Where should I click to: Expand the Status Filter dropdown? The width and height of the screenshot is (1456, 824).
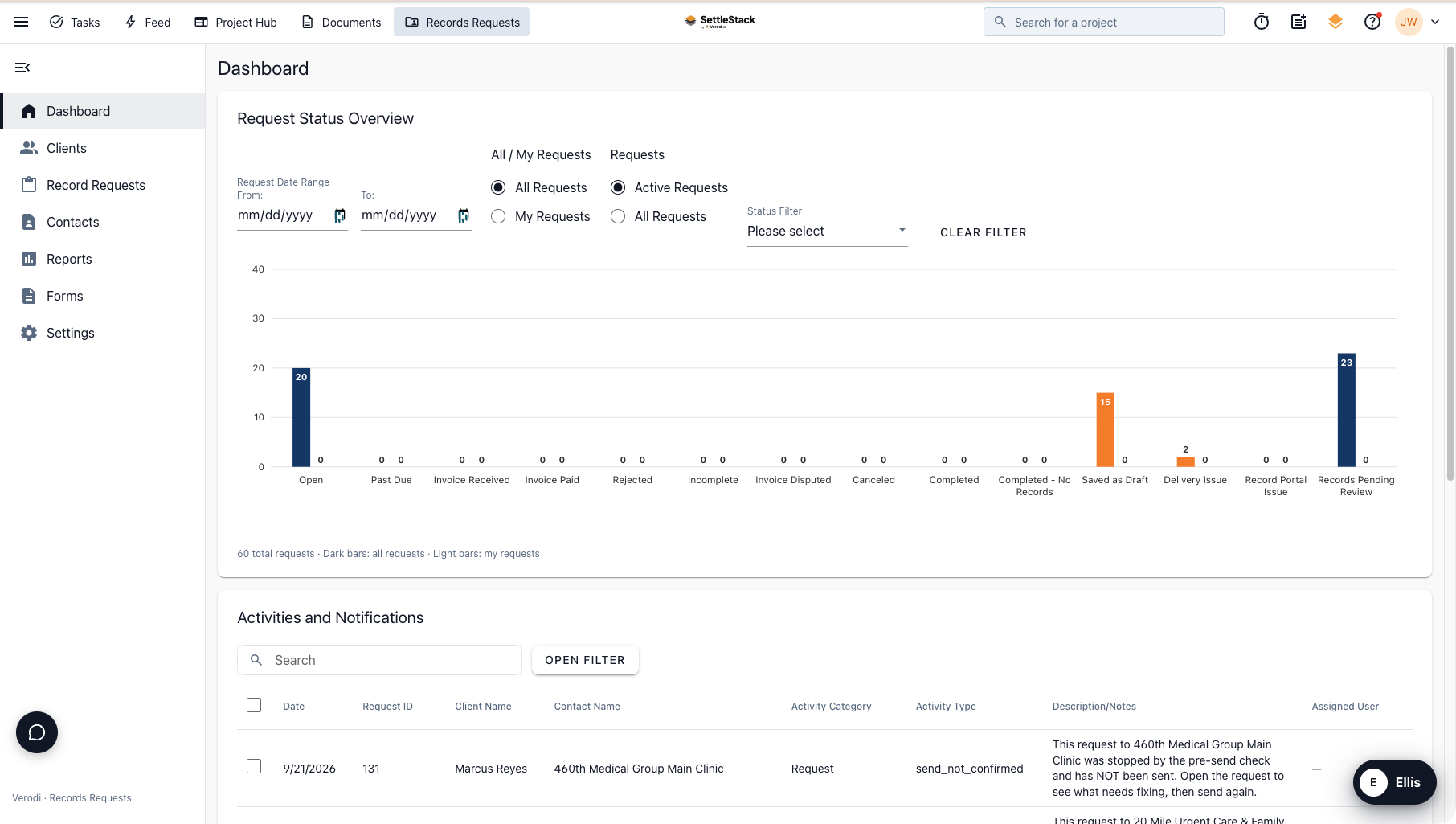pyautogui.click(x=827, y=231)
